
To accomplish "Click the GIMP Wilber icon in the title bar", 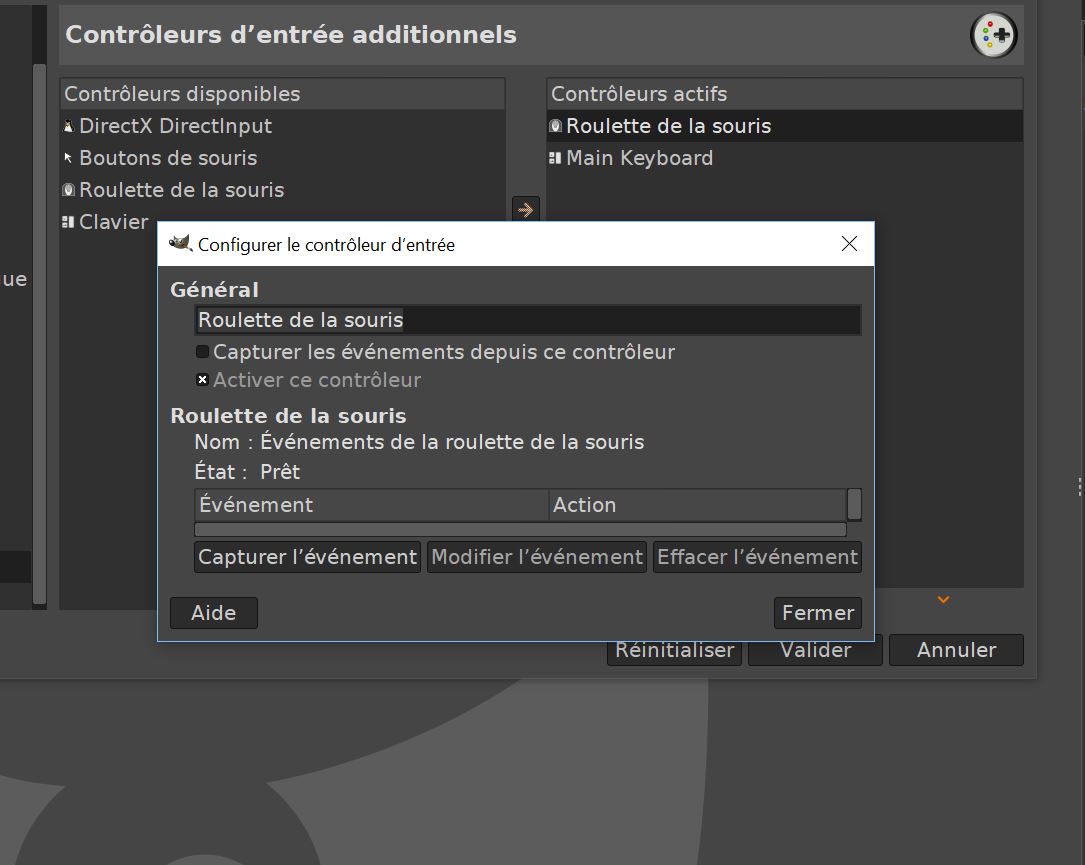I will point(180,244).
